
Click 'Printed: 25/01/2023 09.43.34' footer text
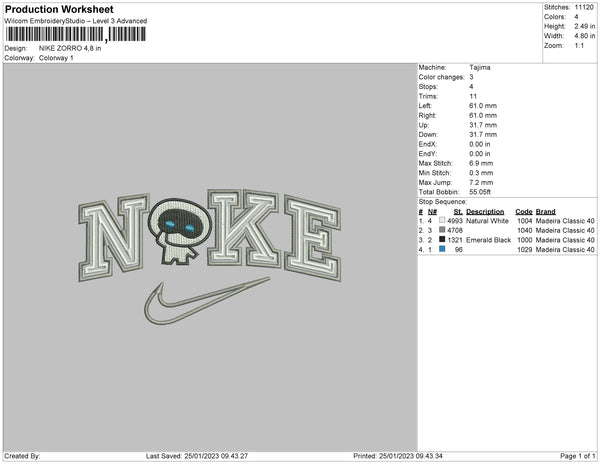click(x=398, y=456)
